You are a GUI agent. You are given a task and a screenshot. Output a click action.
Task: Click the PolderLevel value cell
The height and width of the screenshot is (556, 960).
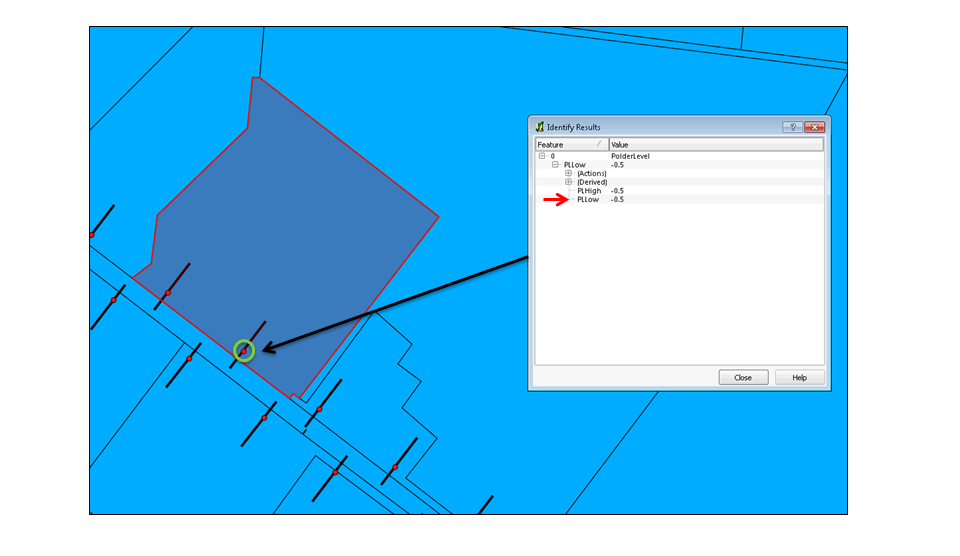tap(630, 156)
